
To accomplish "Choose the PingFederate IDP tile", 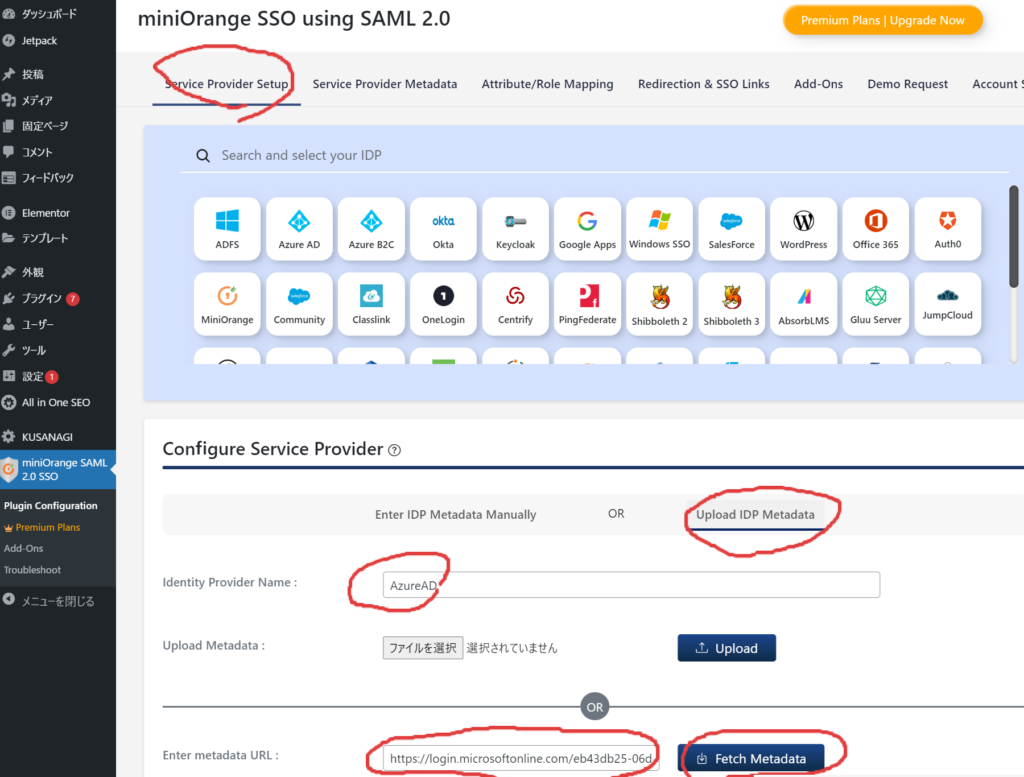I will pos(587,304).
